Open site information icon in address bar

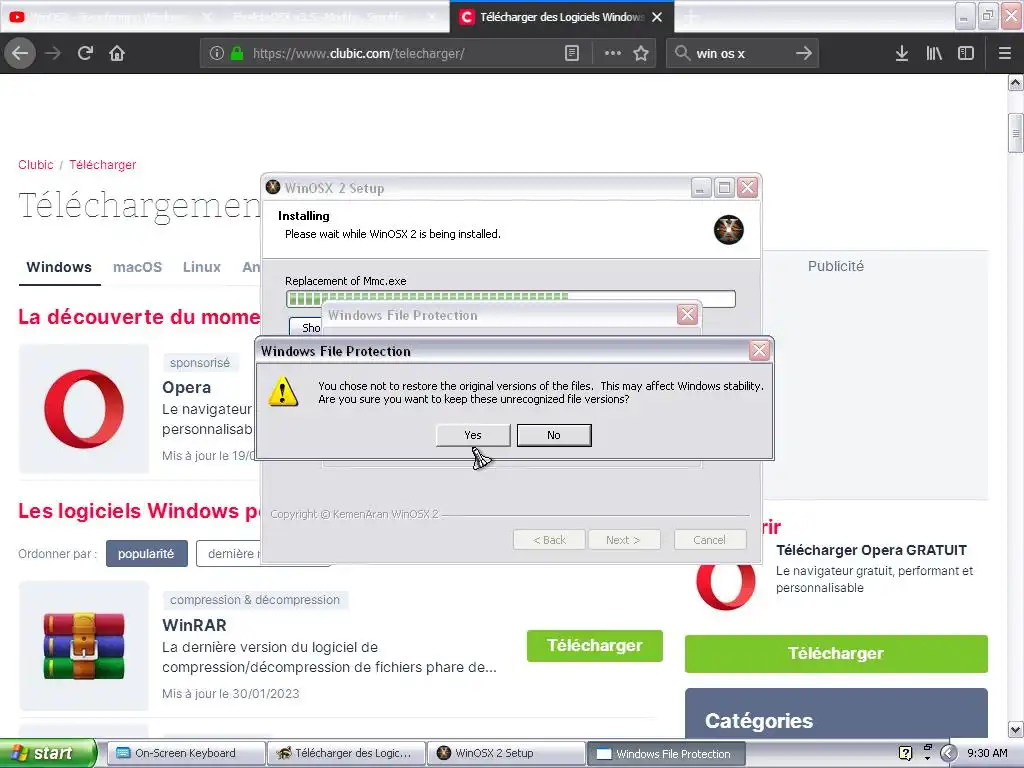tap(217, 54)
